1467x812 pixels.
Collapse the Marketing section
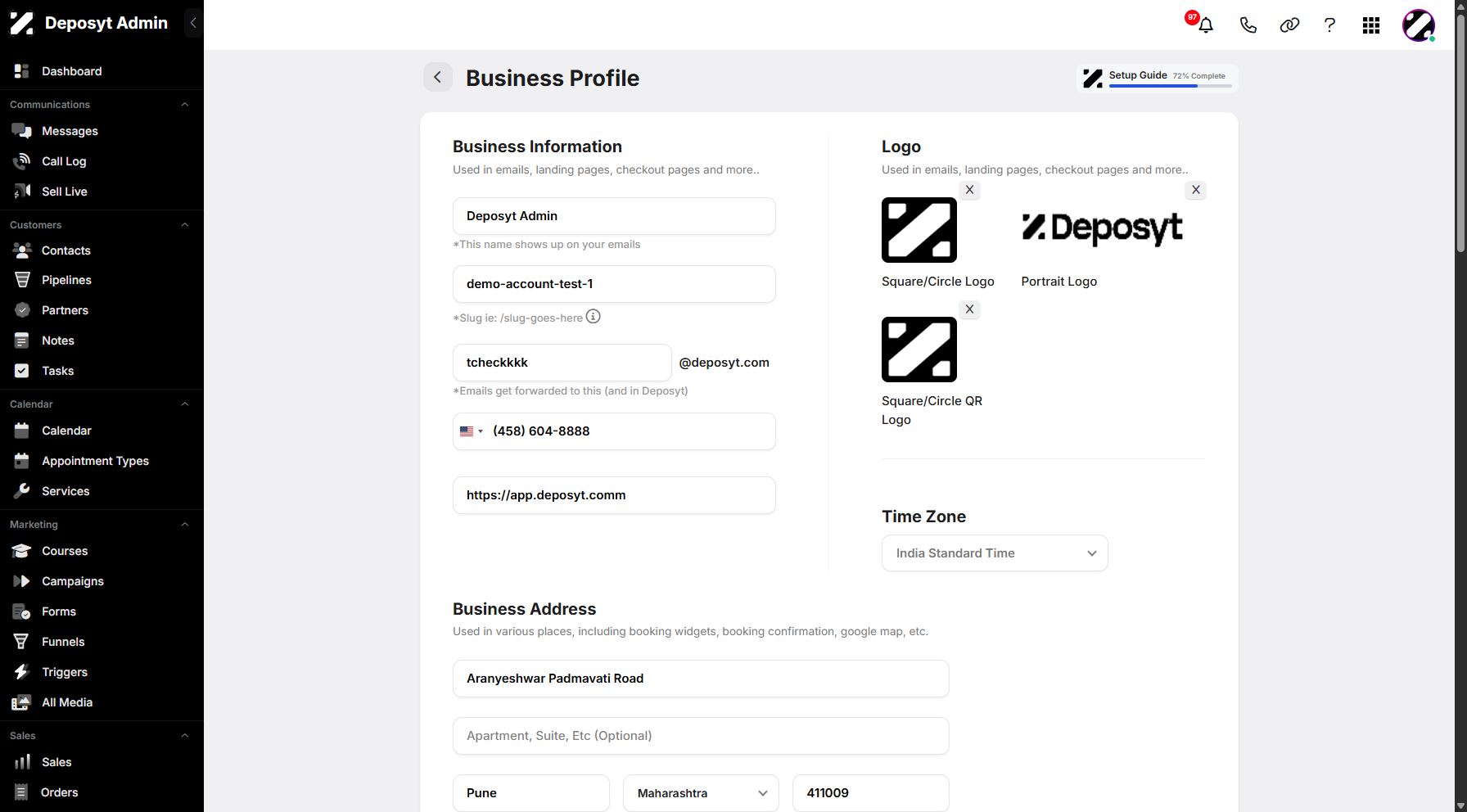coord(185,525)
